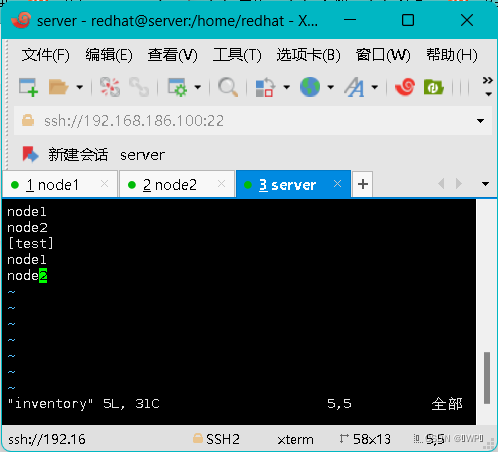The width and height of the screenshot is (498, 452).
Task: Minimize the Xshell window
Action: pos(350,20)
